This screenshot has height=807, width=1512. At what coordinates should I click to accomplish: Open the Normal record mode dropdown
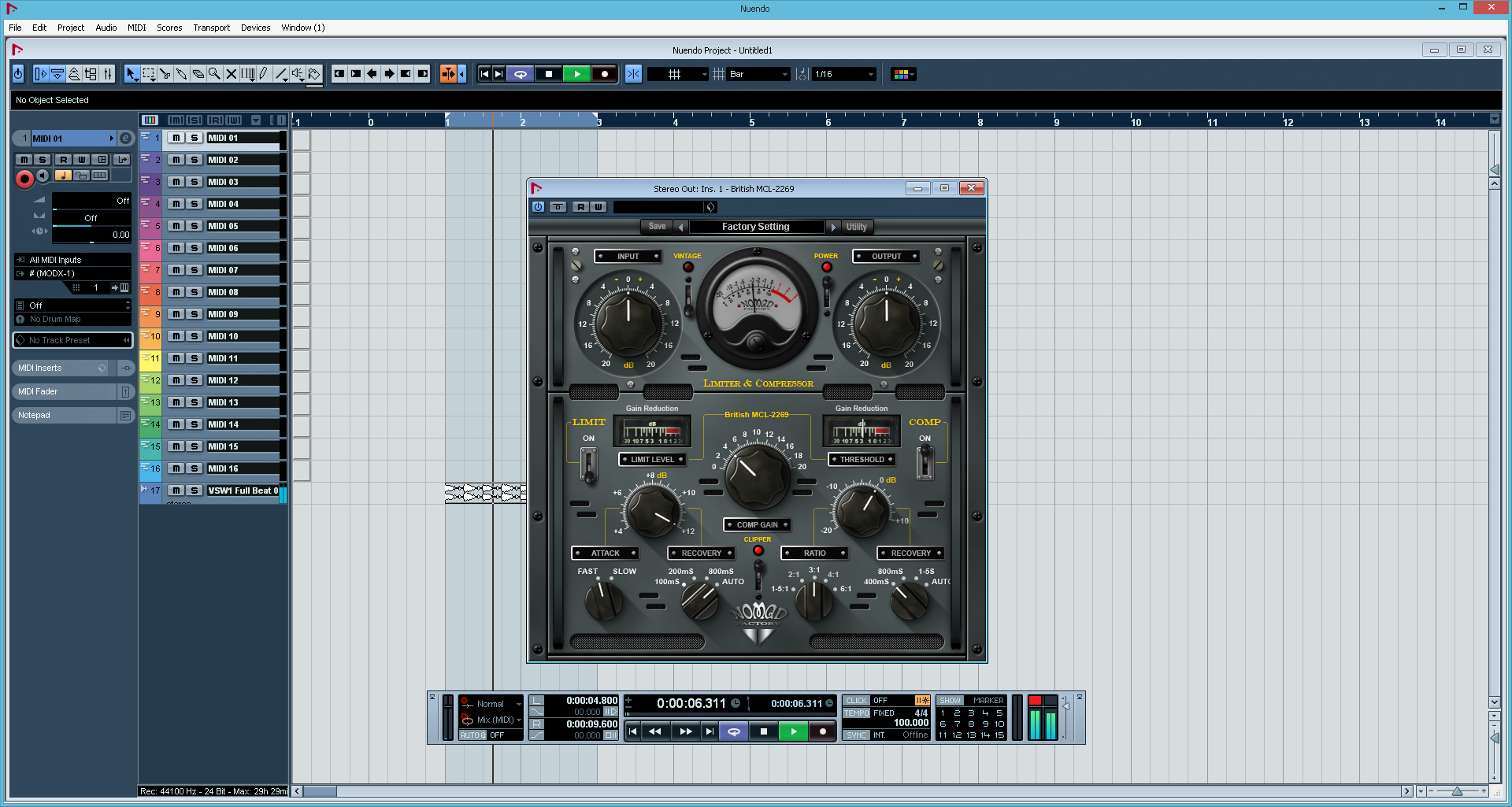click(498, 704)
